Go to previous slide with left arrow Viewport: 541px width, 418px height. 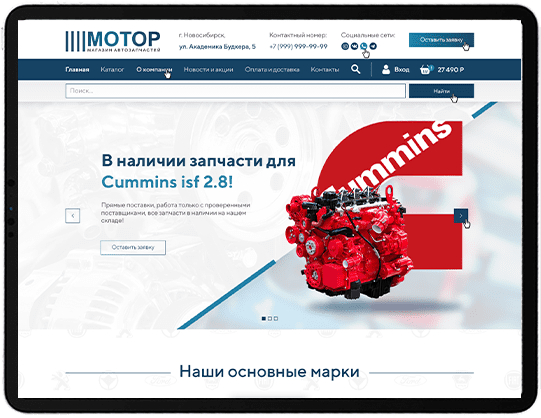click(x=72, y=216)
